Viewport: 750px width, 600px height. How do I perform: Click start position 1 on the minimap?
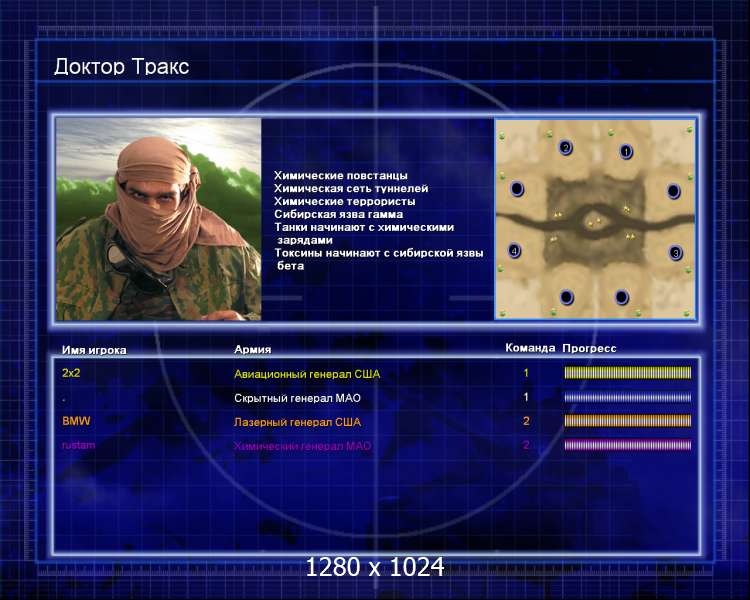click(626, 152)
